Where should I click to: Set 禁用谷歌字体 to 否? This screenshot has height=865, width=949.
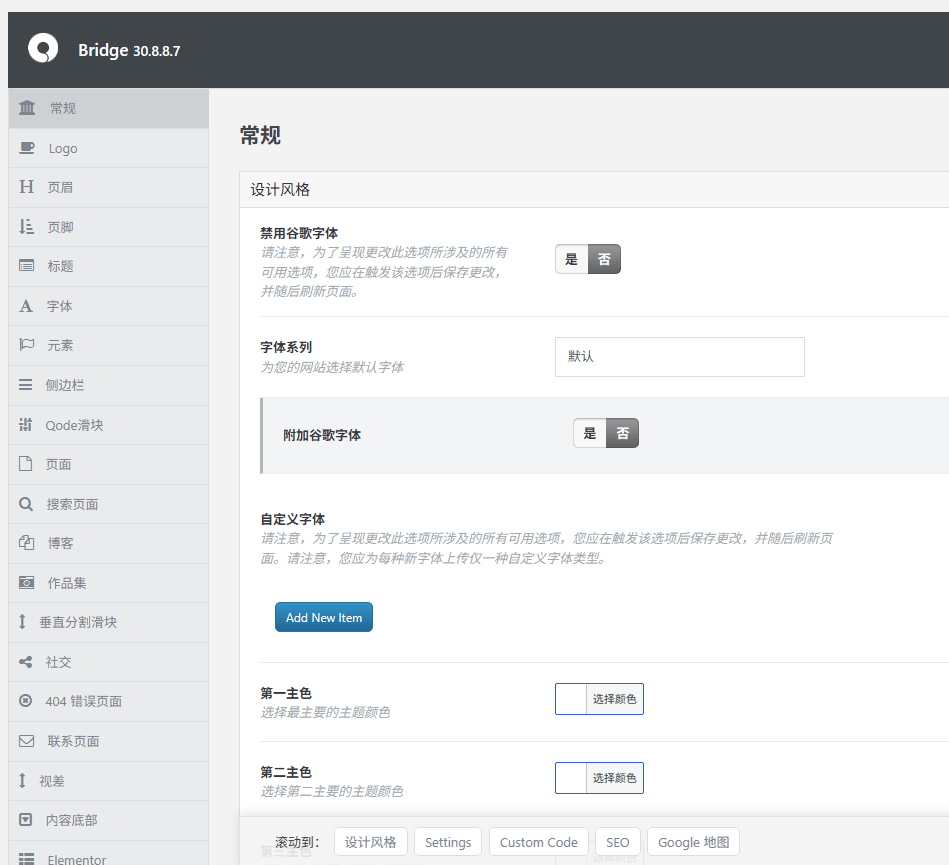(x=604, y=259)
